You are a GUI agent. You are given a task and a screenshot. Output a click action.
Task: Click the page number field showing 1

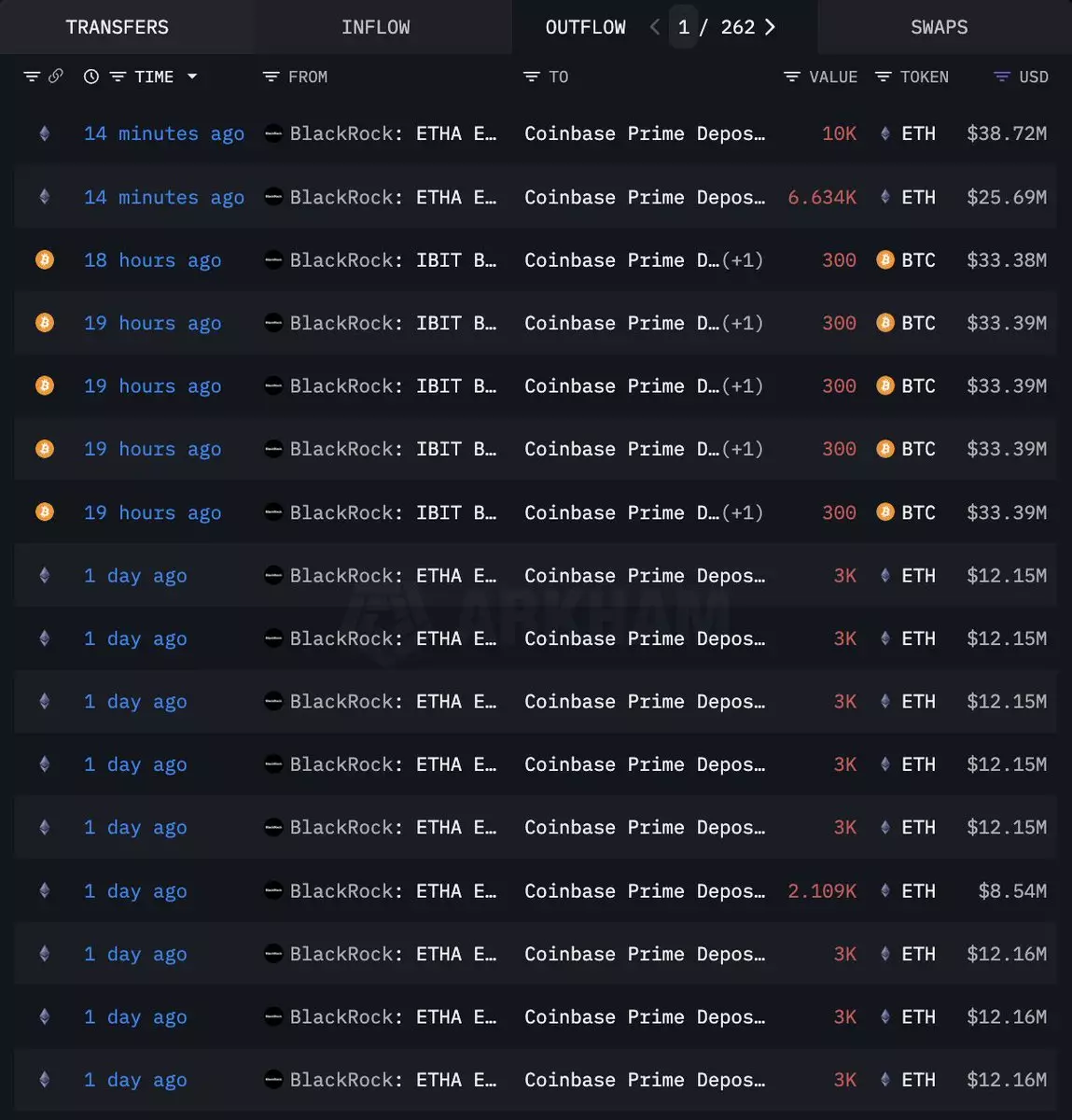coord(684,27)
